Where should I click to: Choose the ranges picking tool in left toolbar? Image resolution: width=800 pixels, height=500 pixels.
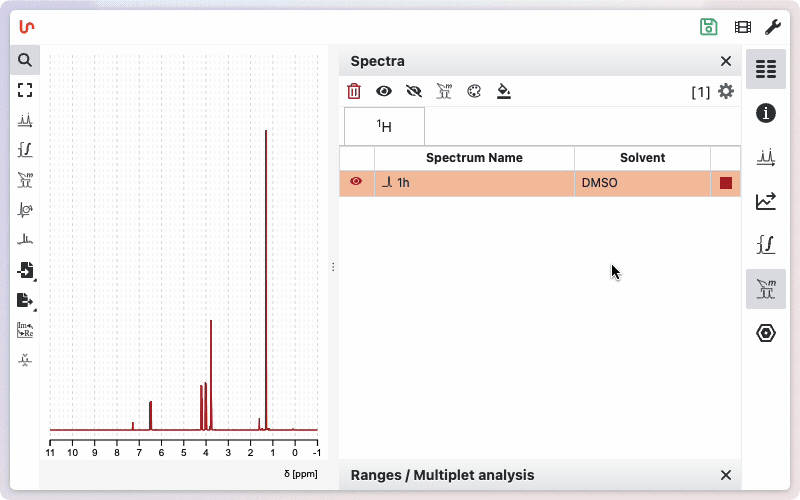[x=25, y=180]
